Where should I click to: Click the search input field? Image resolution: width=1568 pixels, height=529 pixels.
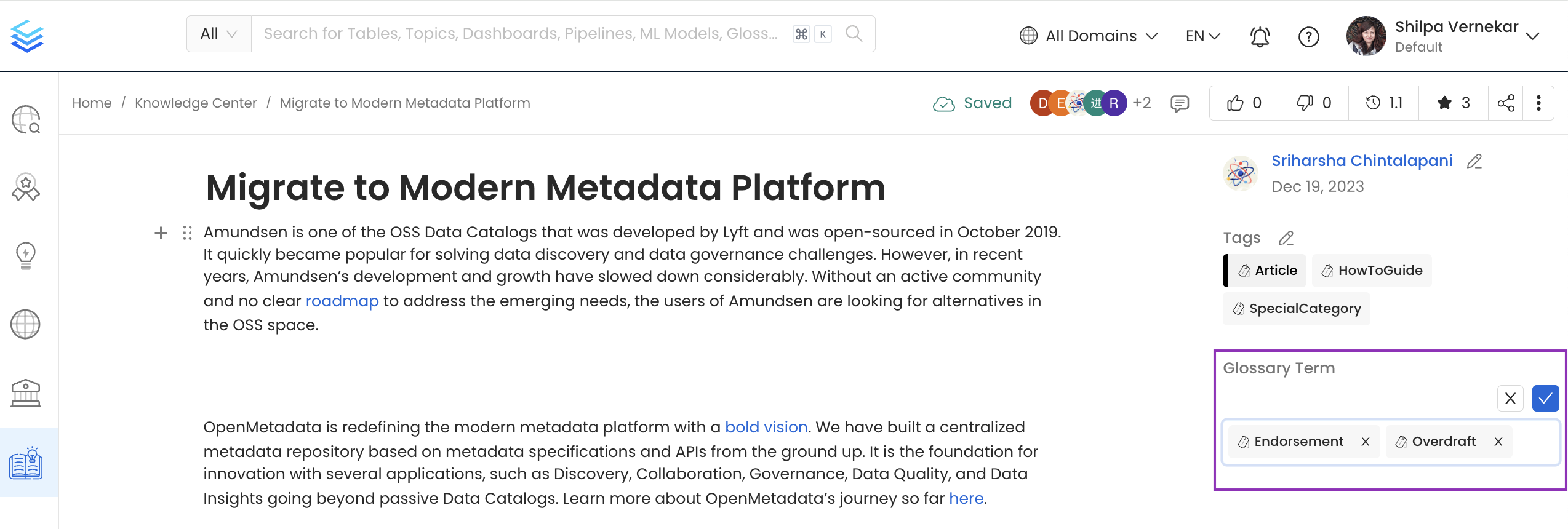click(x=520, y=34)
